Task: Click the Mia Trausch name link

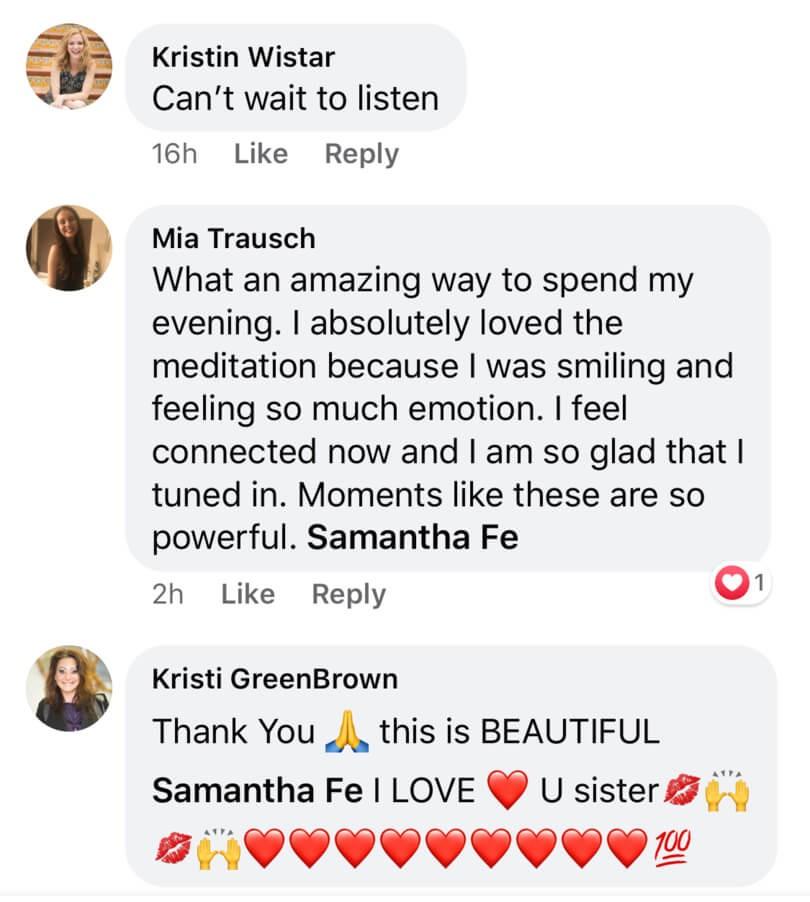Action: point(234,238)
